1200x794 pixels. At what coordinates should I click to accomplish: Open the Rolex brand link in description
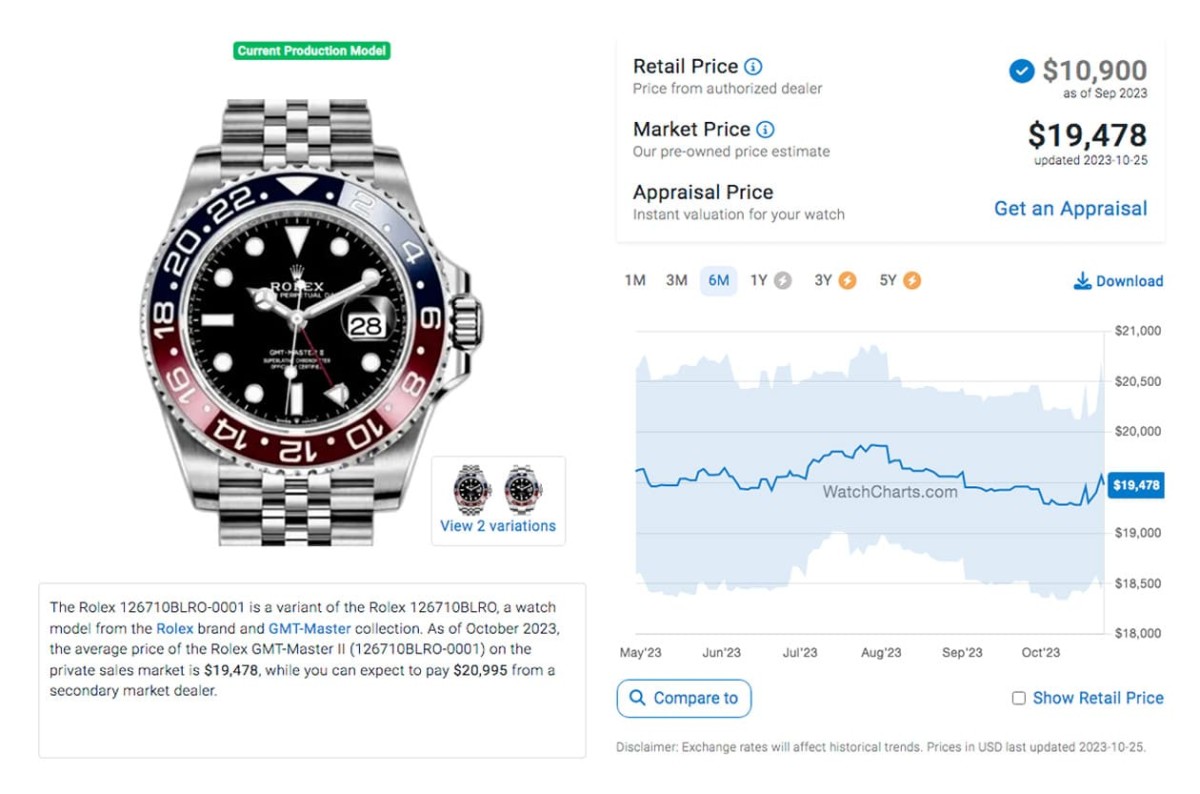coord(175,629)
